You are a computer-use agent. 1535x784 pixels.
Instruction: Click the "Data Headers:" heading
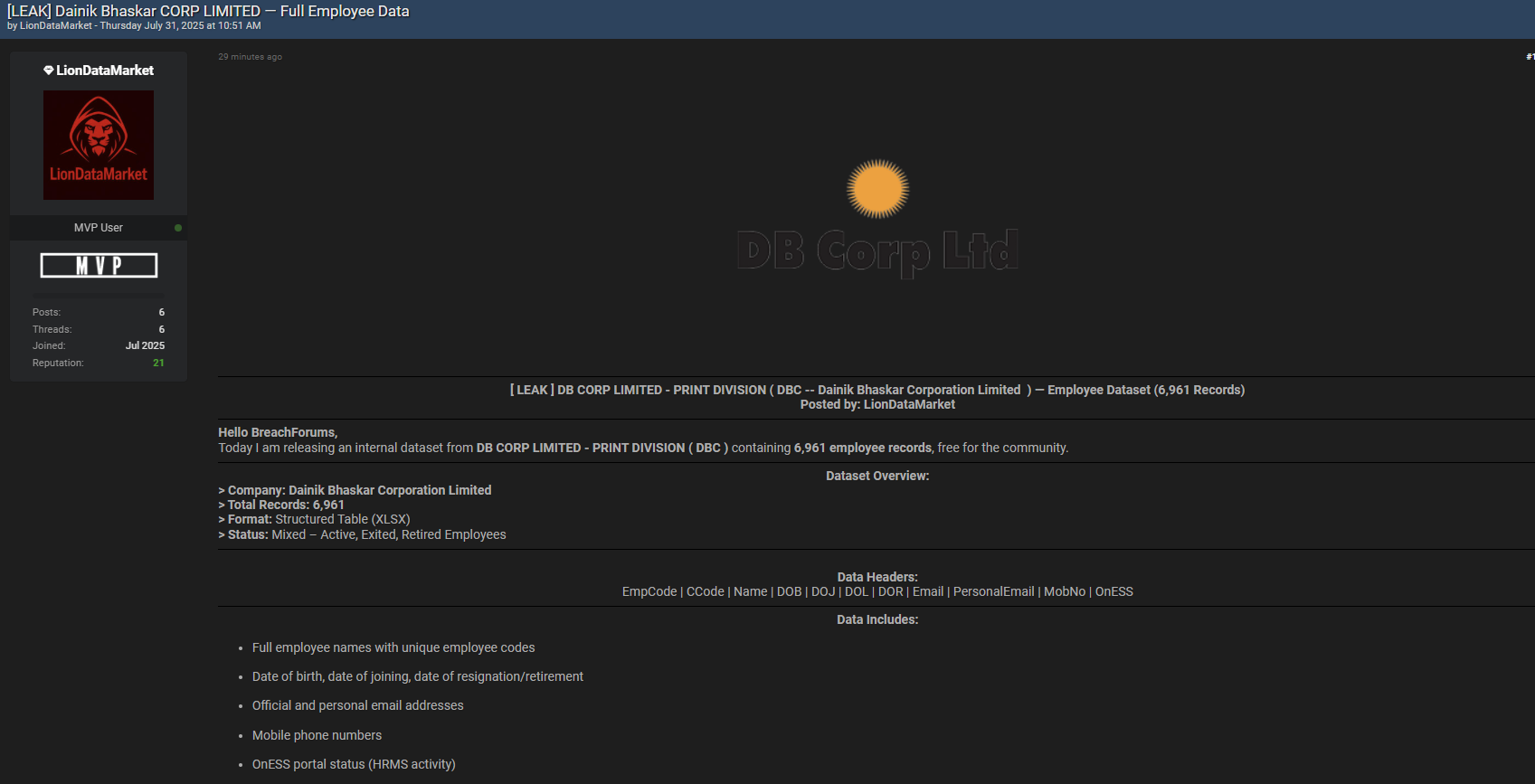pos(877,577)
